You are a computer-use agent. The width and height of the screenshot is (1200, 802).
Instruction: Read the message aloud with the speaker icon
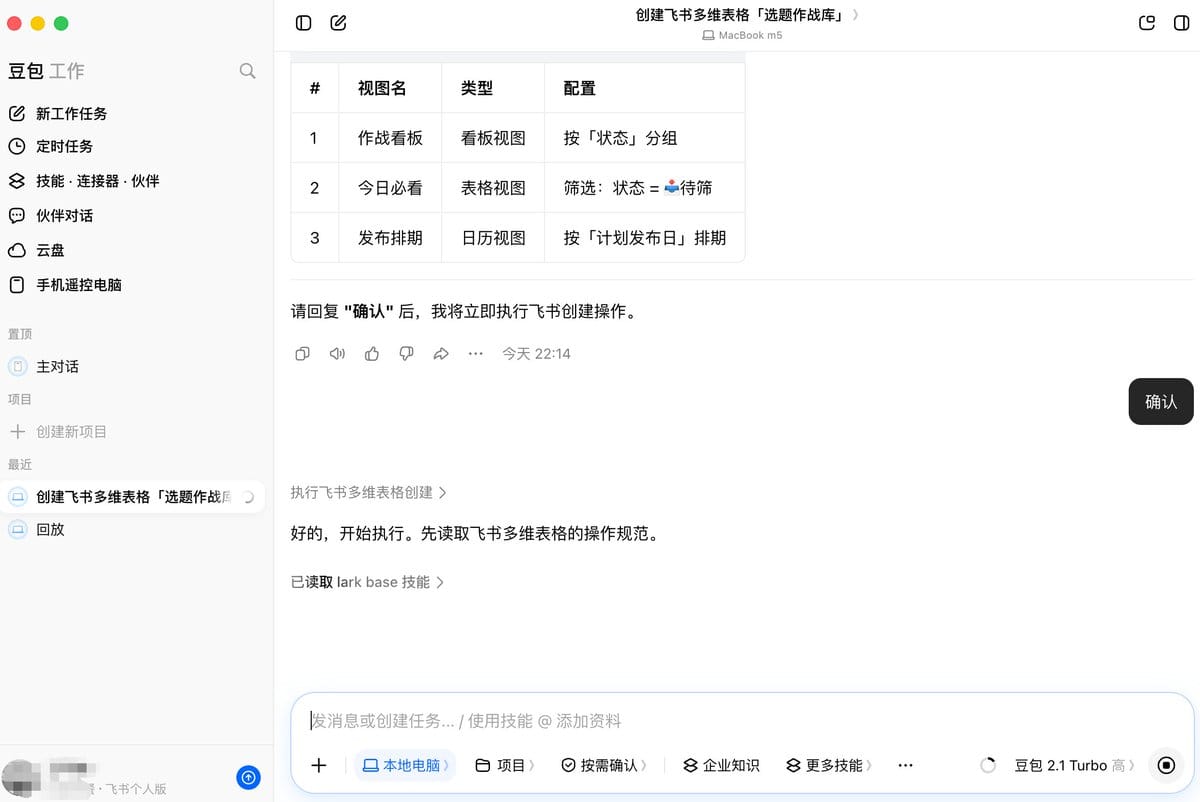click(x=337, y=354)
